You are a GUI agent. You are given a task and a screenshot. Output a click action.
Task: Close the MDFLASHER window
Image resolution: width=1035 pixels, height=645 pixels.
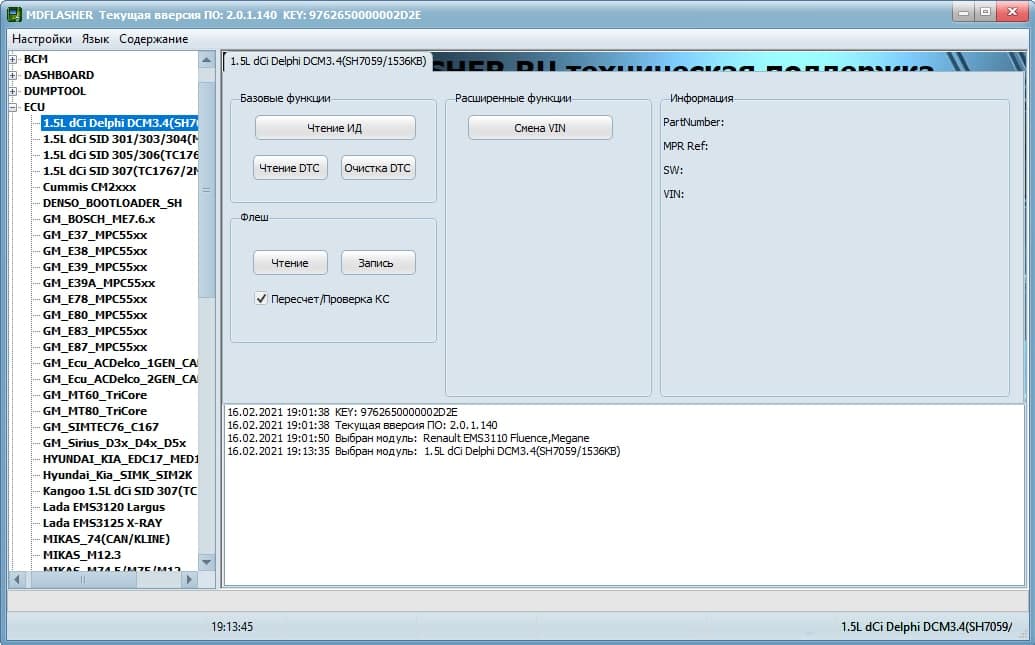coord(1012,13)
